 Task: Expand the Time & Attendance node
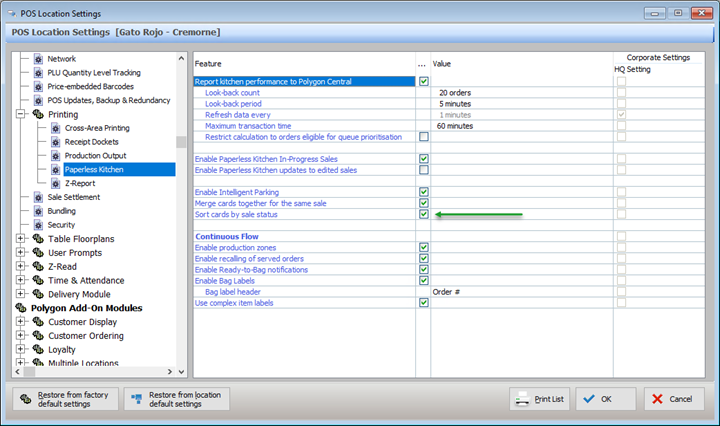(22, 281)
